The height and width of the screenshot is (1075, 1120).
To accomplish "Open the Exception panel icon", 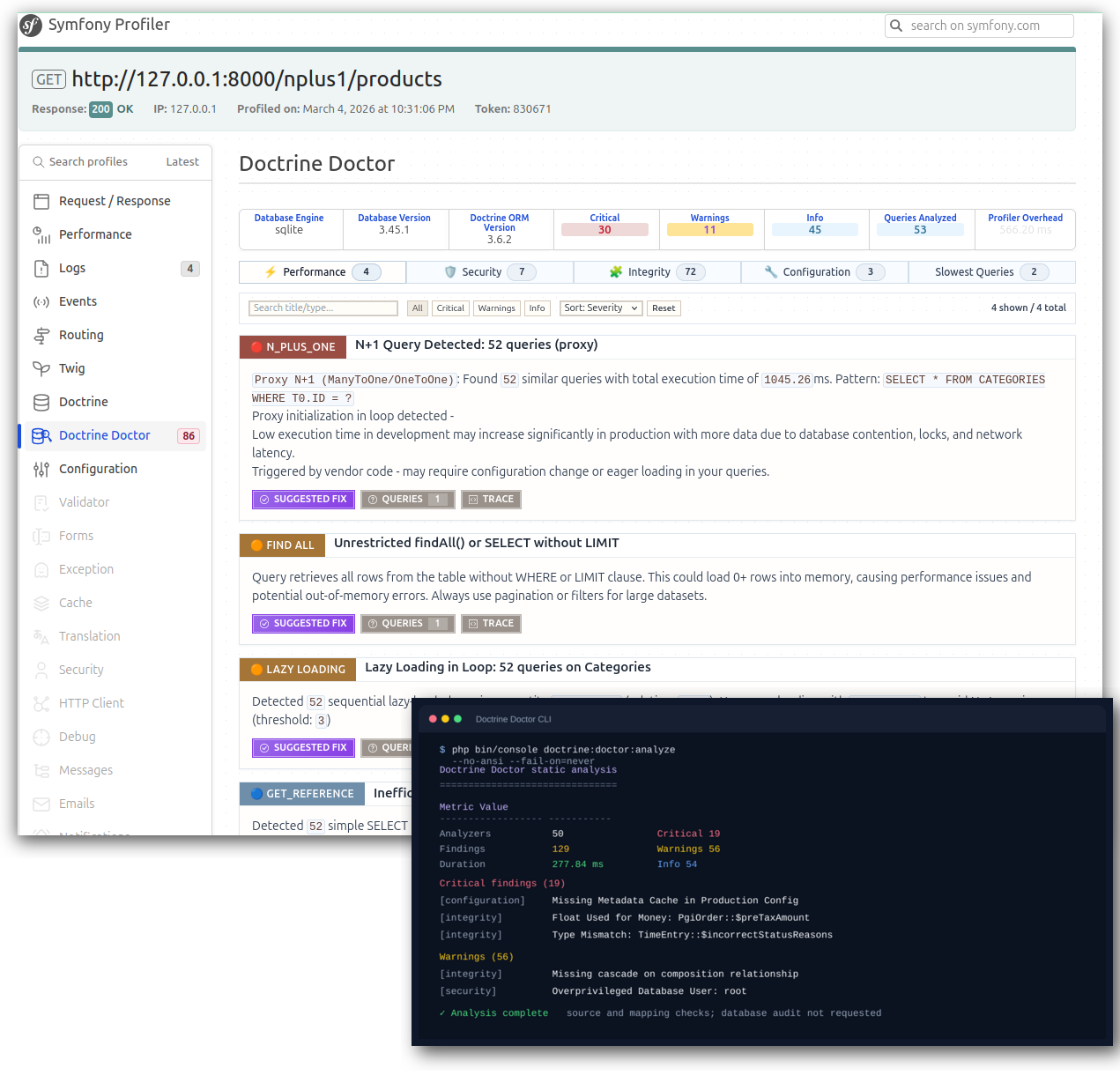I will (x=41, y=569).
